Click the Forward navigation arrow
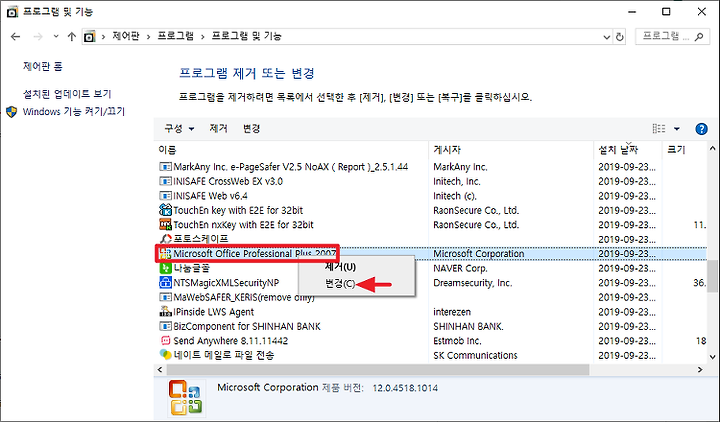This screenshot has height=422, width=720. (x=38, y=37)
